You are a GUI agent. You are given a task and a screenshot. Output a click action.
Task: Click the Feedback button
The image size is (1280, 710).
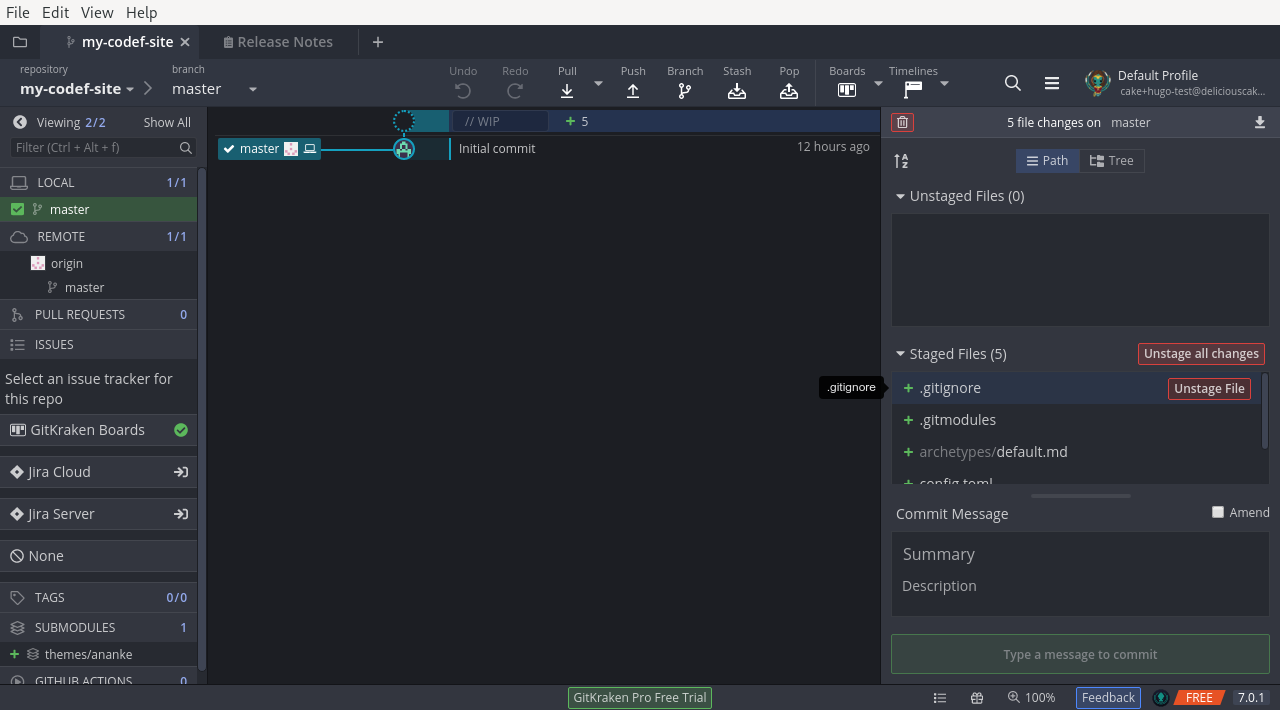click(x=1108, y=698)
